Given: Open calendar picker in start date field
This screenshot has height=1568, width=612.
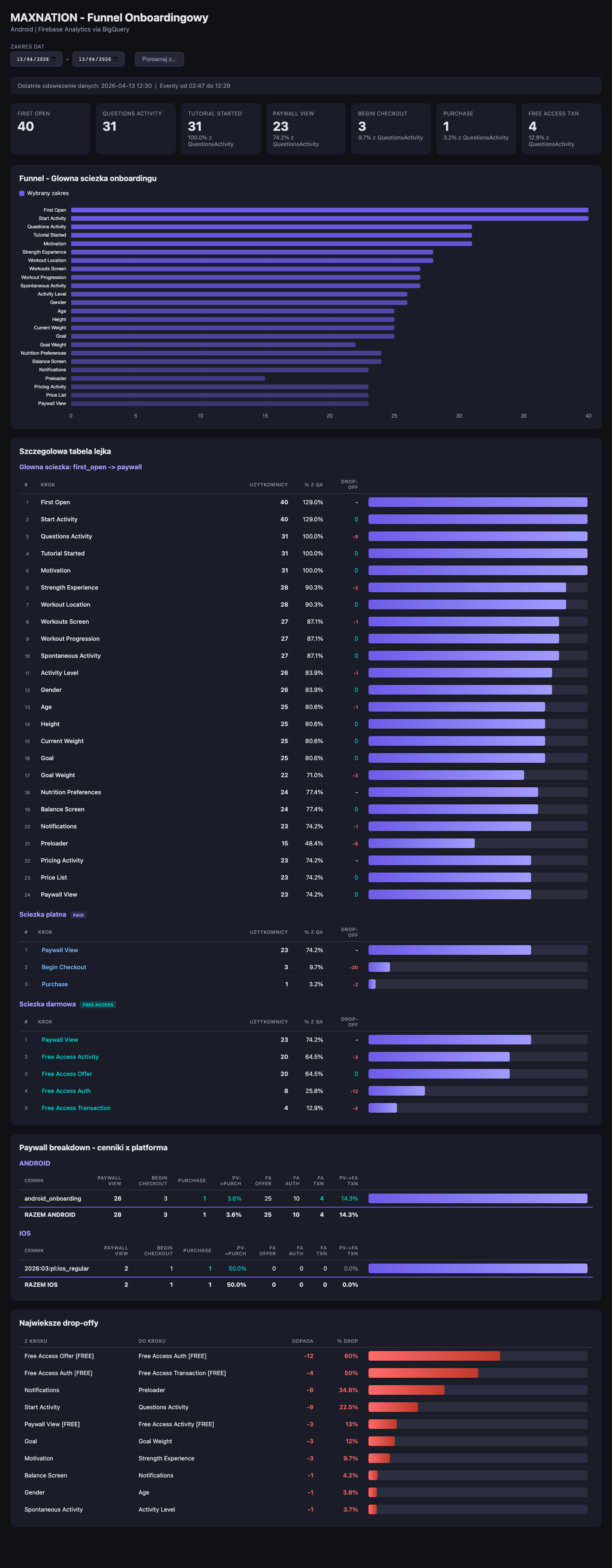Looking at the screenshot, I should [53, 59].
